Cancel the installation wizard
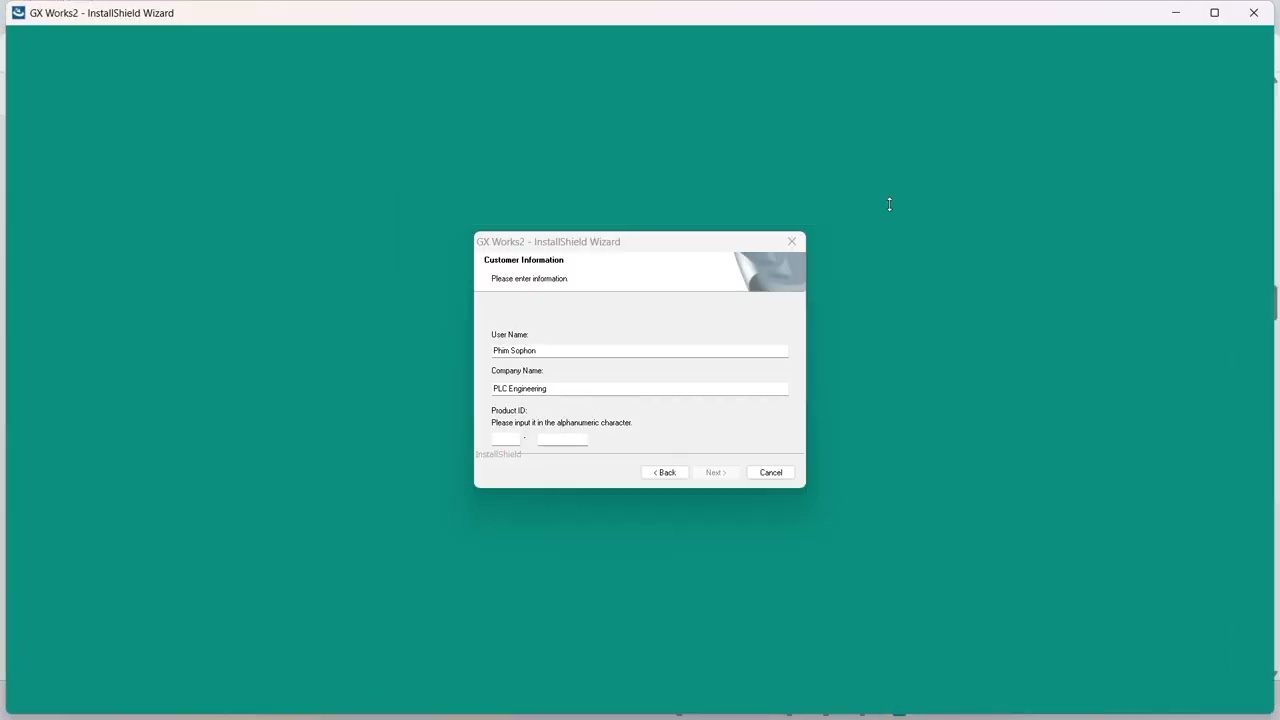1280x720 pixels. tap(771, 473)
